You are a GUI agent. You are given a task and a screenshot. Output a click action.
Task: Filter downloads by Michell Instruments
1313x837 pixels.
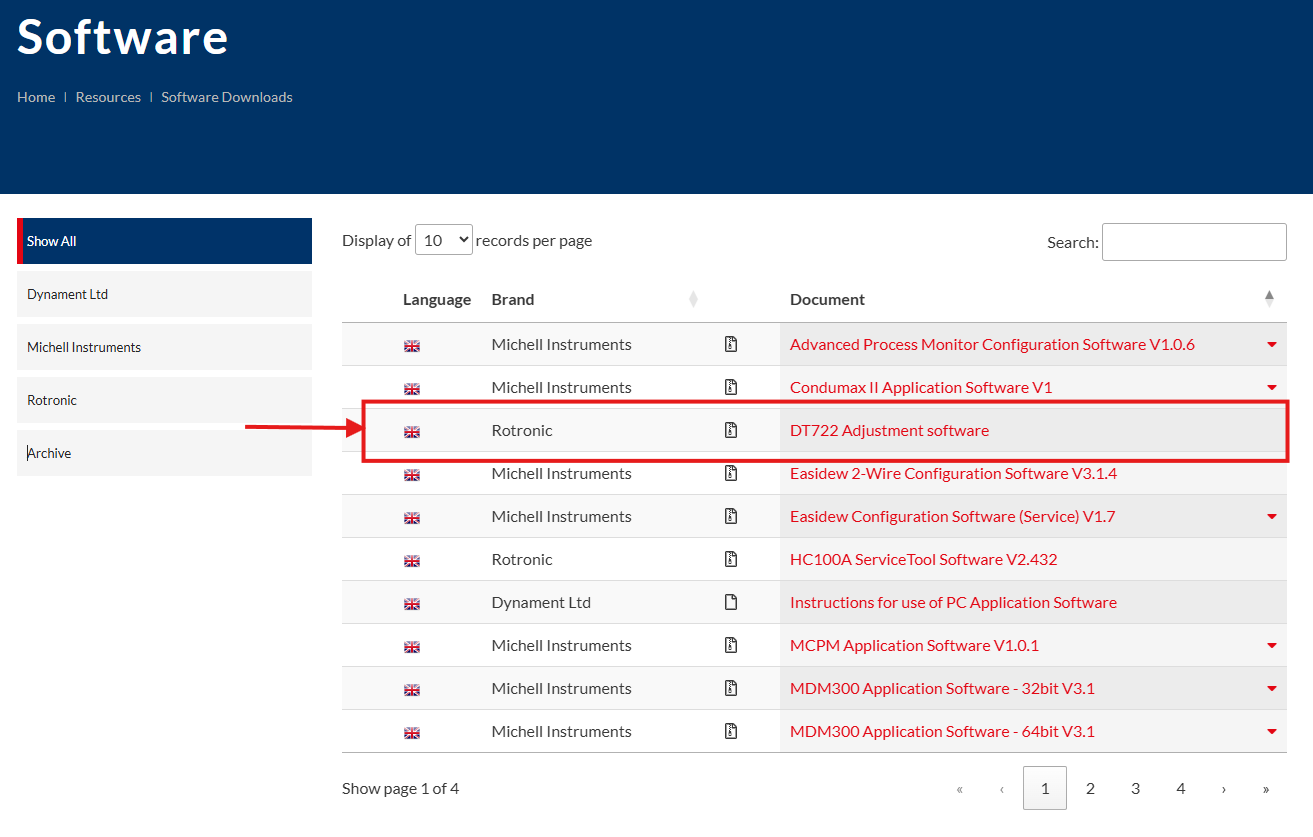click(165, 347)
